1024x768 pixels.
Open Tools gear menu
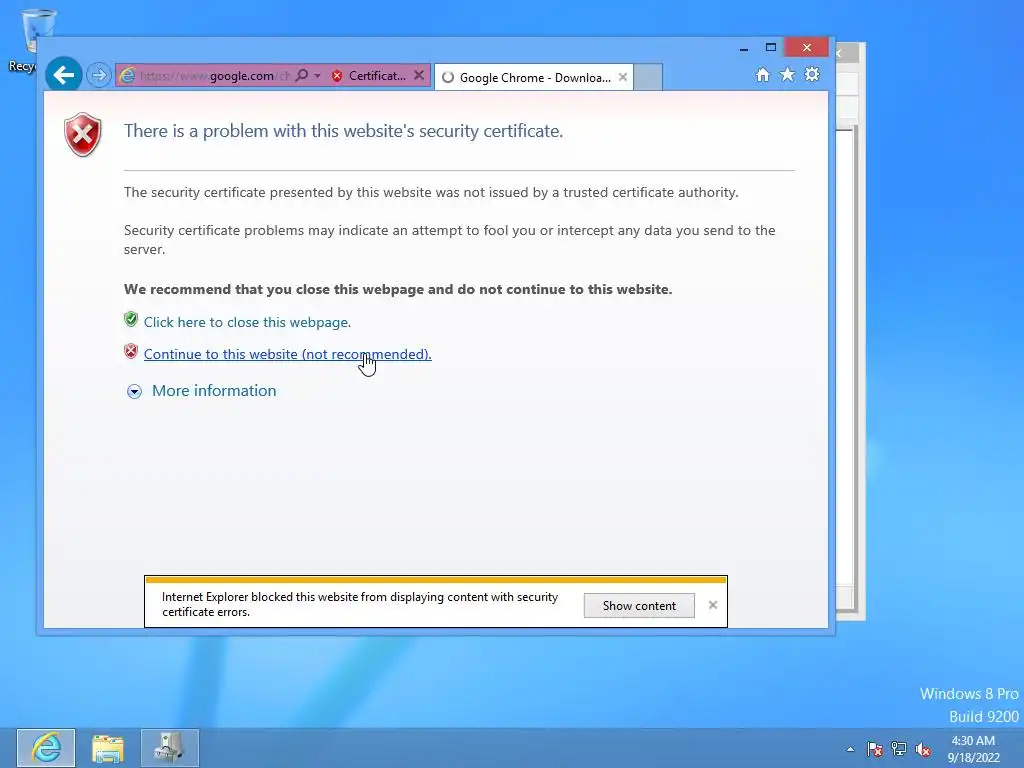point(812,74)
